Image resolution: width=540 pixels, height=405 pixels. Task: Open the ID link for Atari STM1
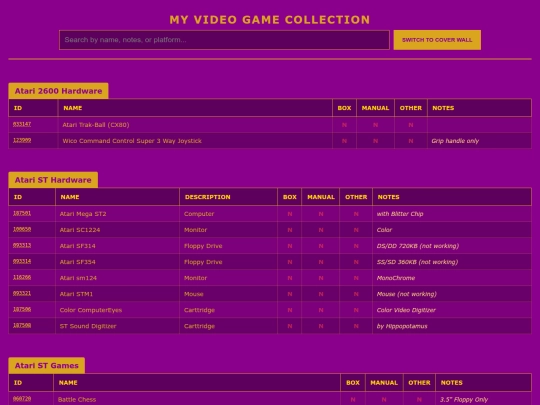click(x=22, y=293)
